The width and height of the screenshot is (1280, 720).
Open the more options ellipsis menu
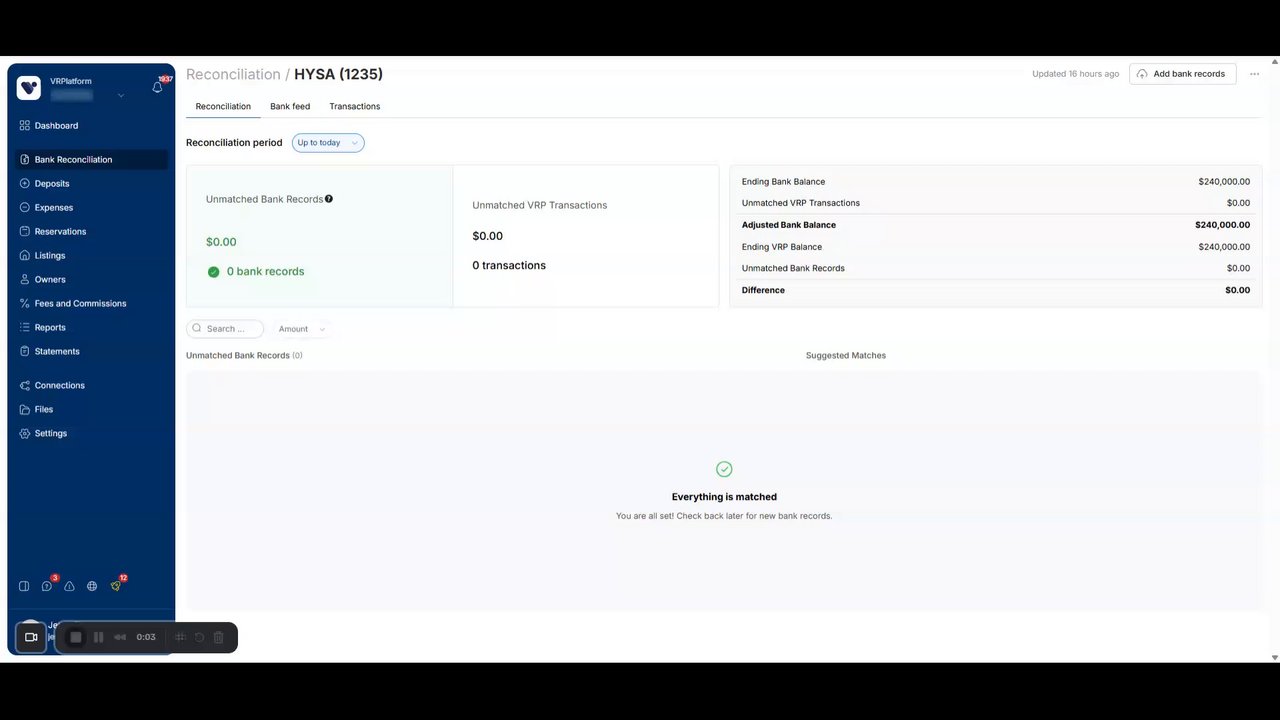click(1254, 74)
